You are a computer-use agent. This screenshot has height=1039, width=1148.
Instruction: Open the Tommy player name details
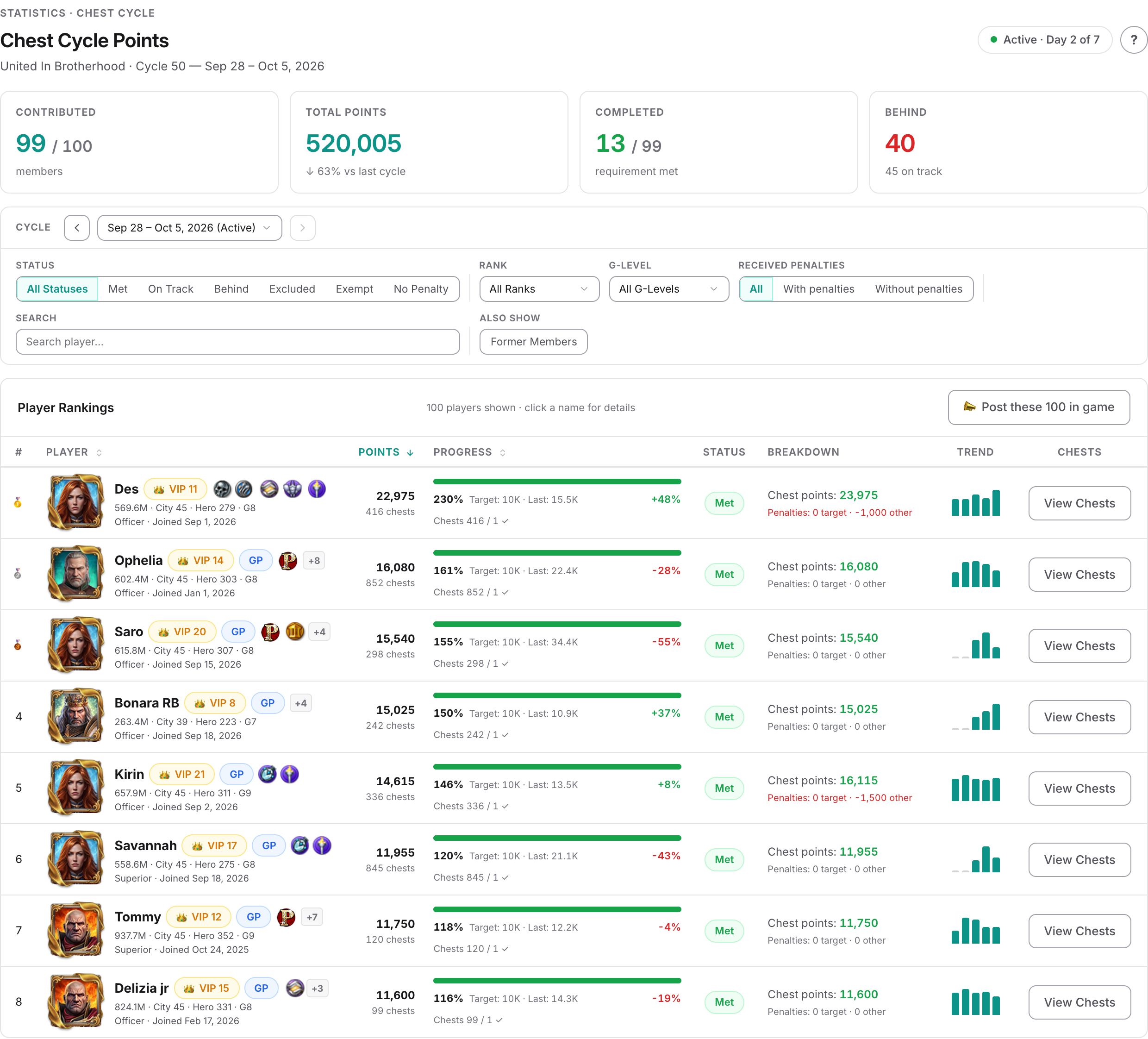[x=138, y=916]
